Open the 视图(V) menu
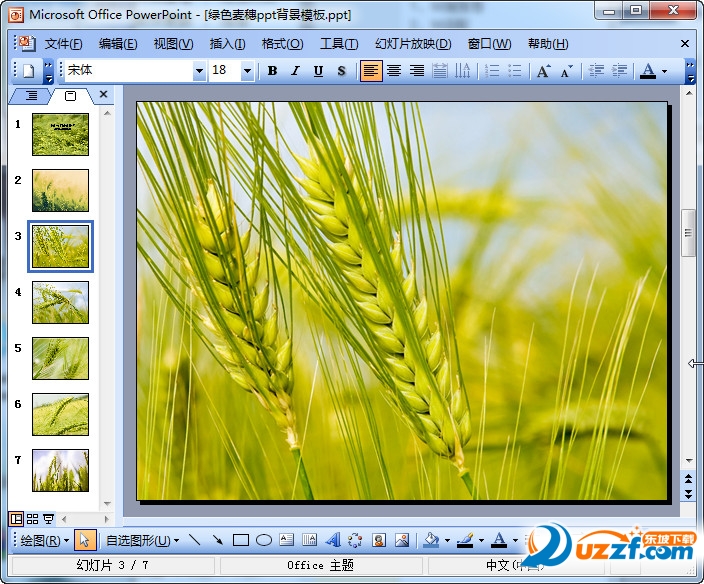Viewport: 704px width, 584px height. 173,44
